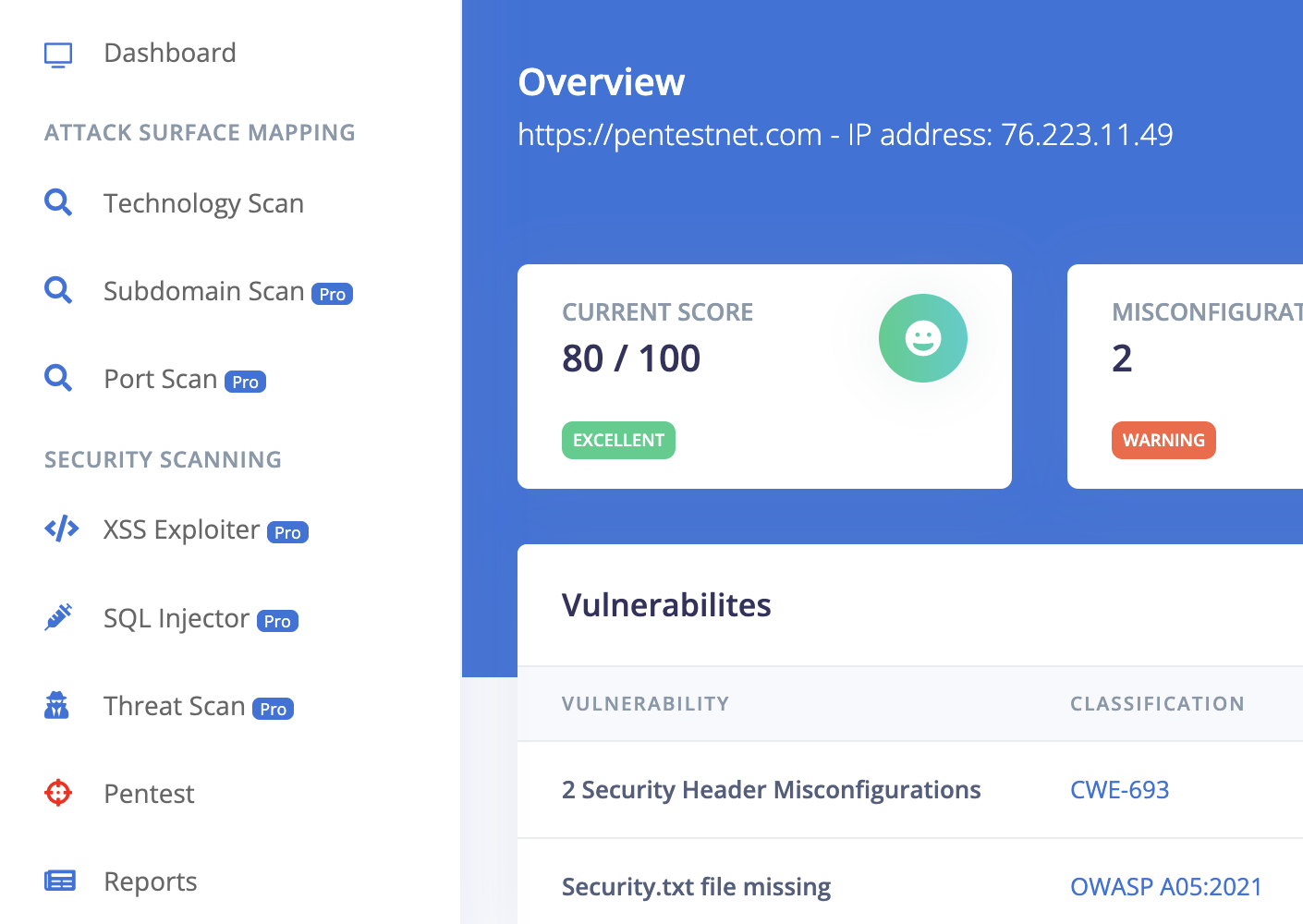Go to Port Scan in the sidebar
This screenshot has width=1303, height=924.
[x=160, y=379]
